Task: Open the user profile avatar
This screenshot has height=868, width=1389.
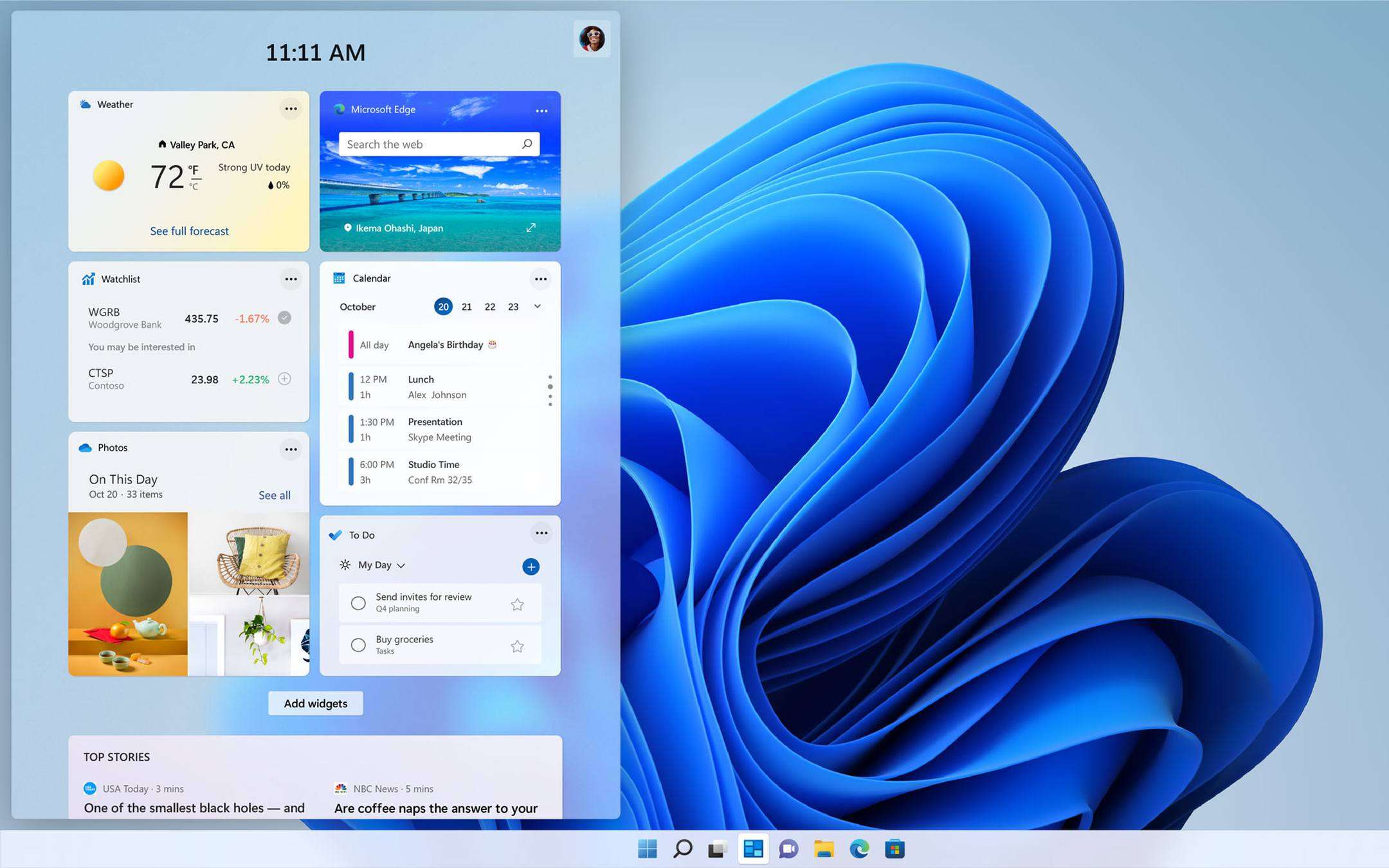Action: coord(592,39)
